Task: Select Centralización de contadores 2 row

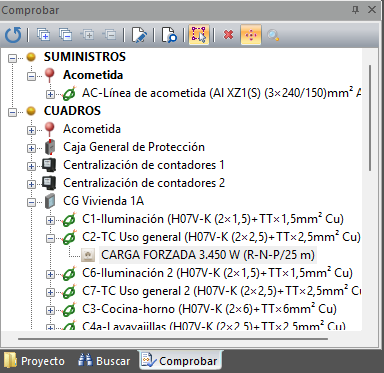Action: [144, 183]
